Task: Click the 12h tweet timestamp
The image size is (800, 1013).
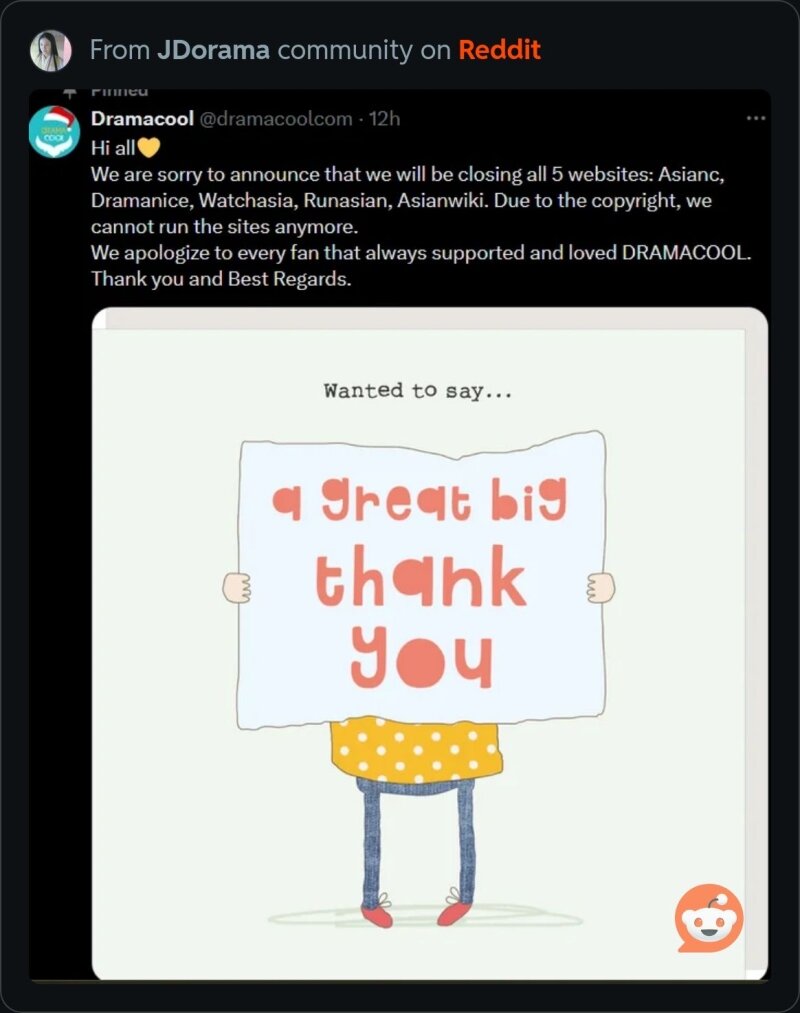Action: [x=384, y=119]
